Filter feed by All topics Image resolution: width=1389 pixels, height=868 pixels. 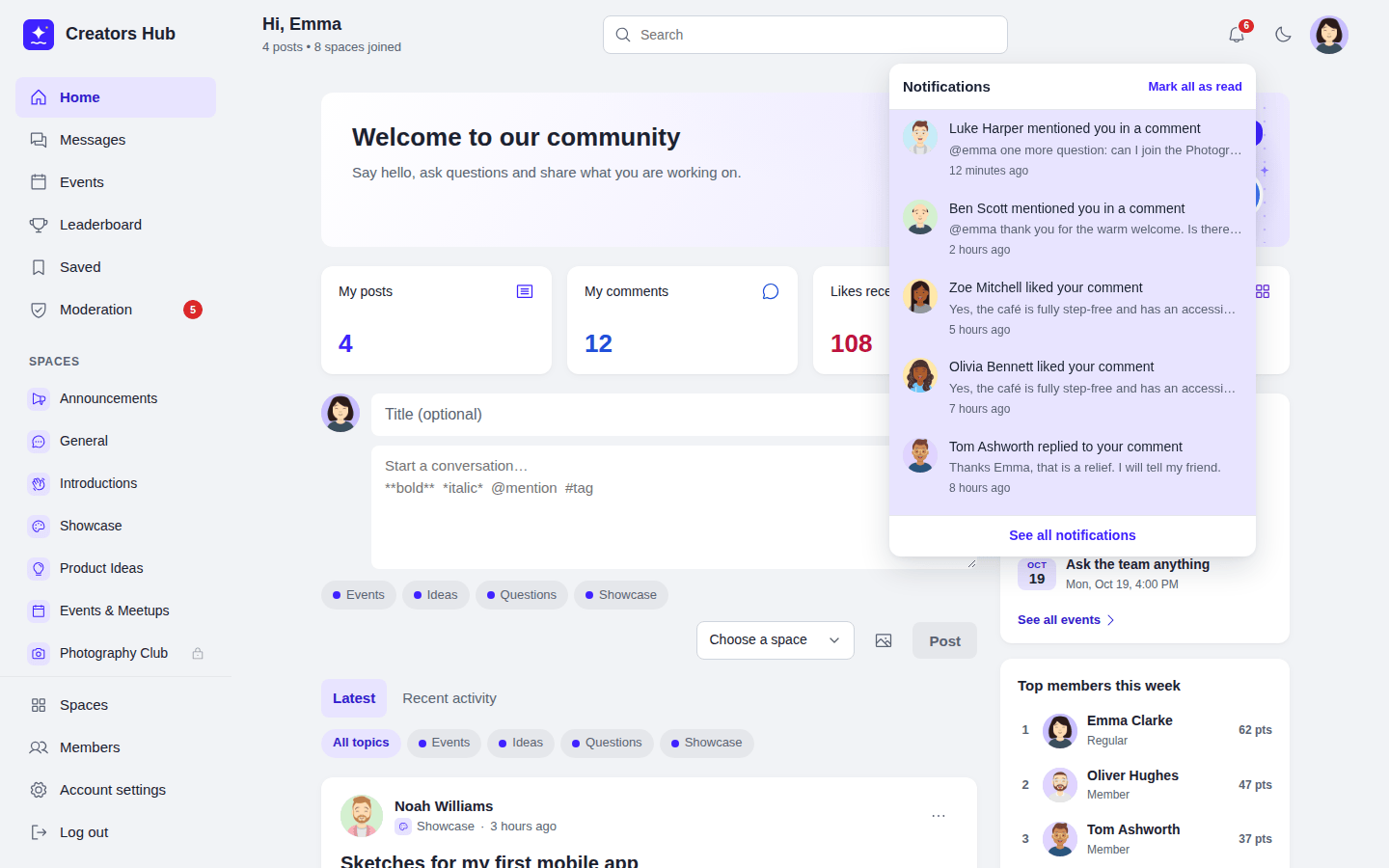point(361,743)
